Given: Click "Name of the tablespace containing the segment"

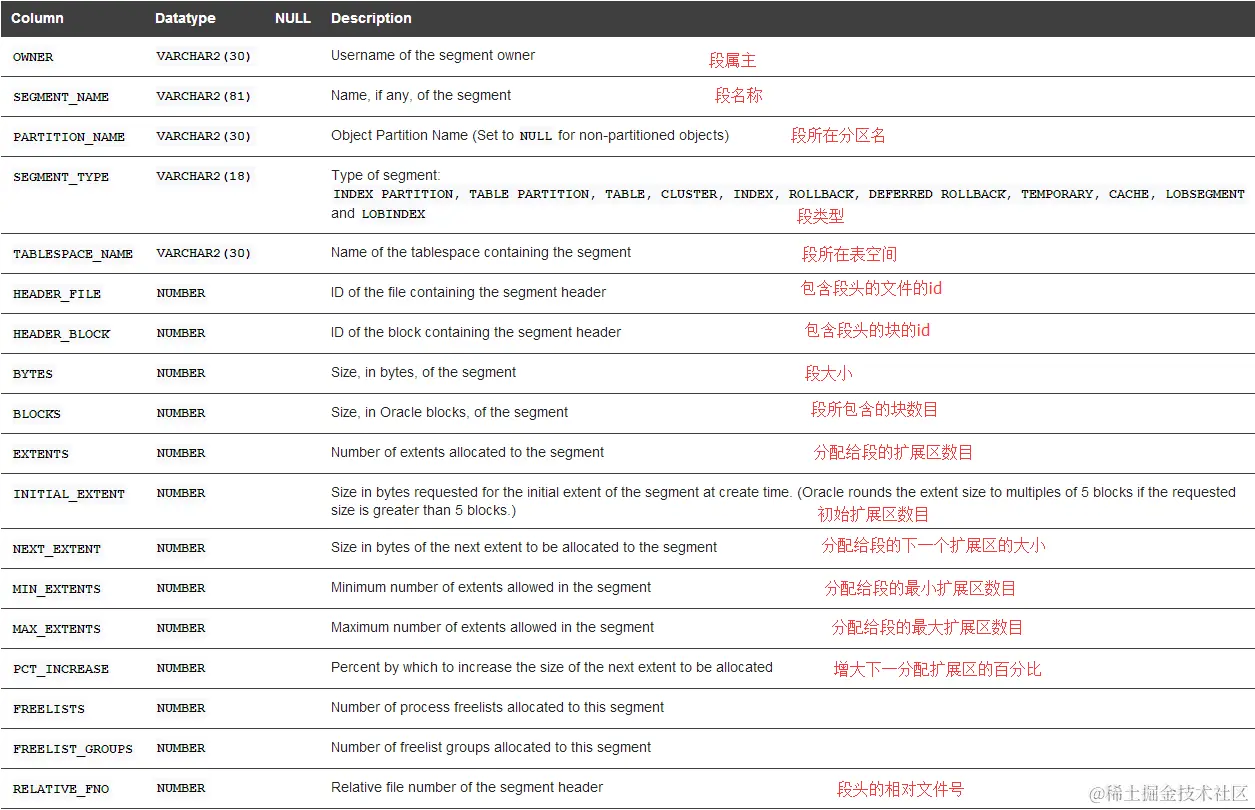Looking at the screenshot, I should (481, 253).
